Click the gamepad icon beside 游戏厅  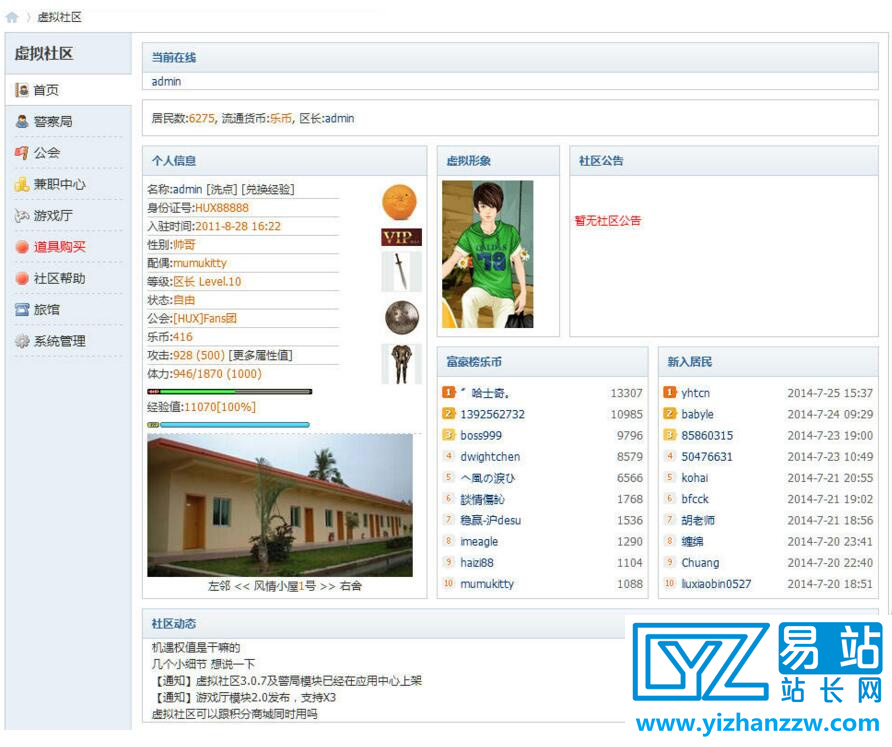point(22,215)
